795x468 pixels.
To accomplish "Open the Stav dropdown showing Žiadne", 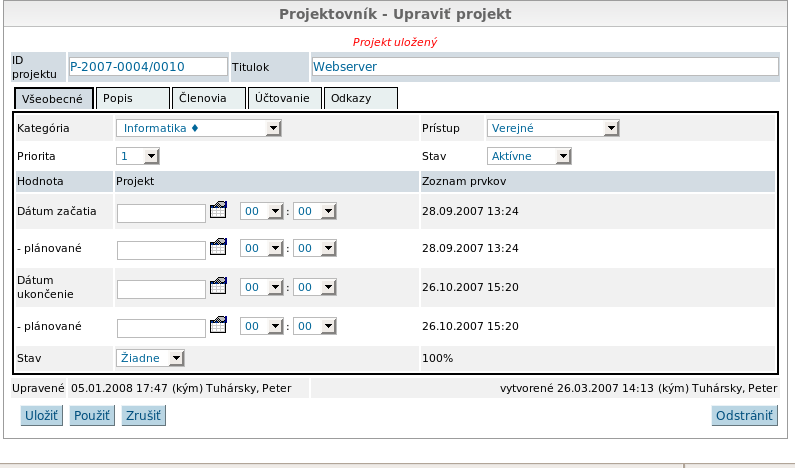I will point(150,358).
